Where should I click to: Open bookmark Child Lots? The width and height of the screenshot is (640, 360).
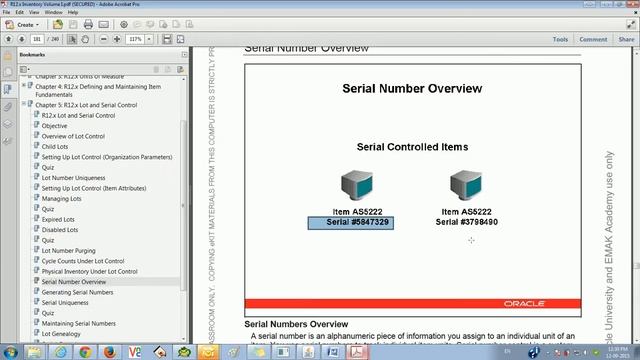click(55, 147)
